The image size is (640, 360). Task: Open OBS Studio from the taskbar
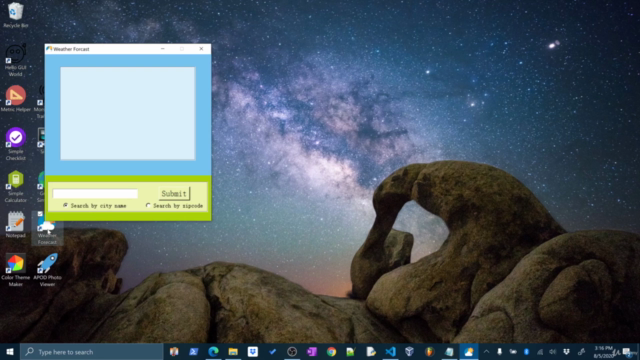click(292, 351)
